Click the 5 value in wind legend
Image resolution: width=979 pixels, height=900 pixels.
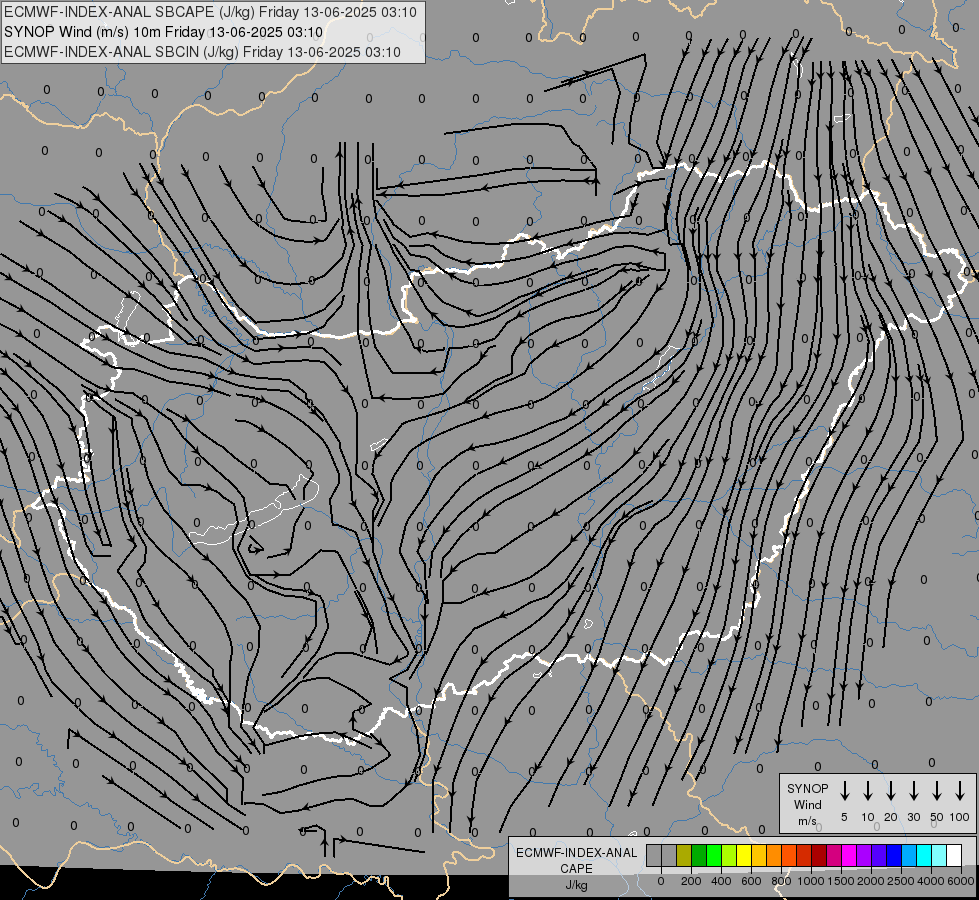pyautogui.click(x=844, y=817)
